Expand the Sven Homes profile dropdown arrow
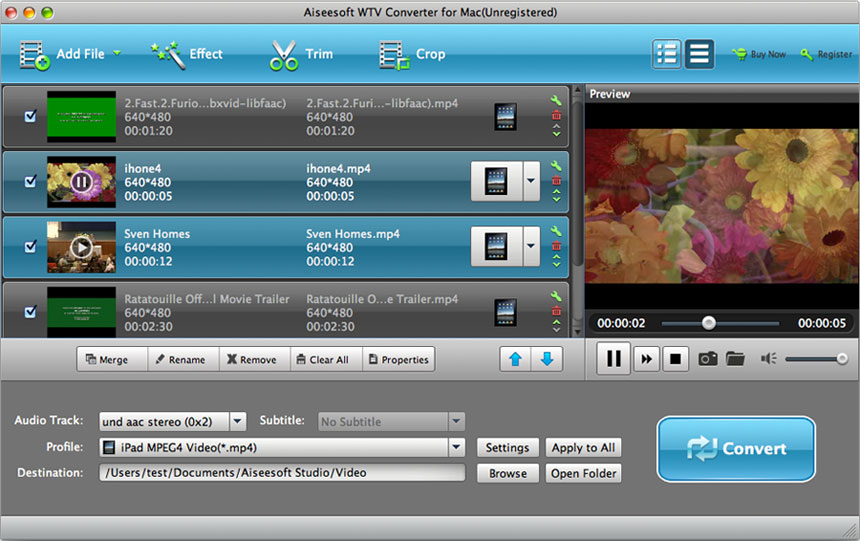The image size is (860, 541). tap(531, 246)
